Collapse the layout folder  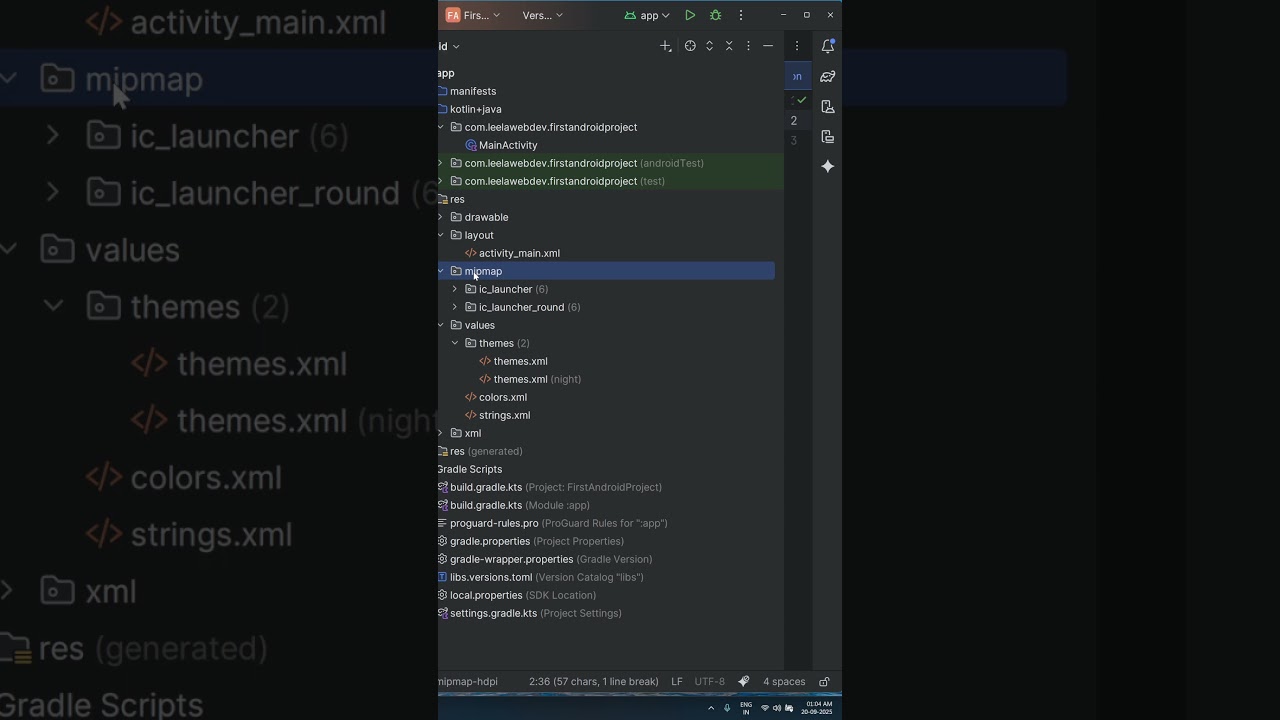tap(441, 235)
